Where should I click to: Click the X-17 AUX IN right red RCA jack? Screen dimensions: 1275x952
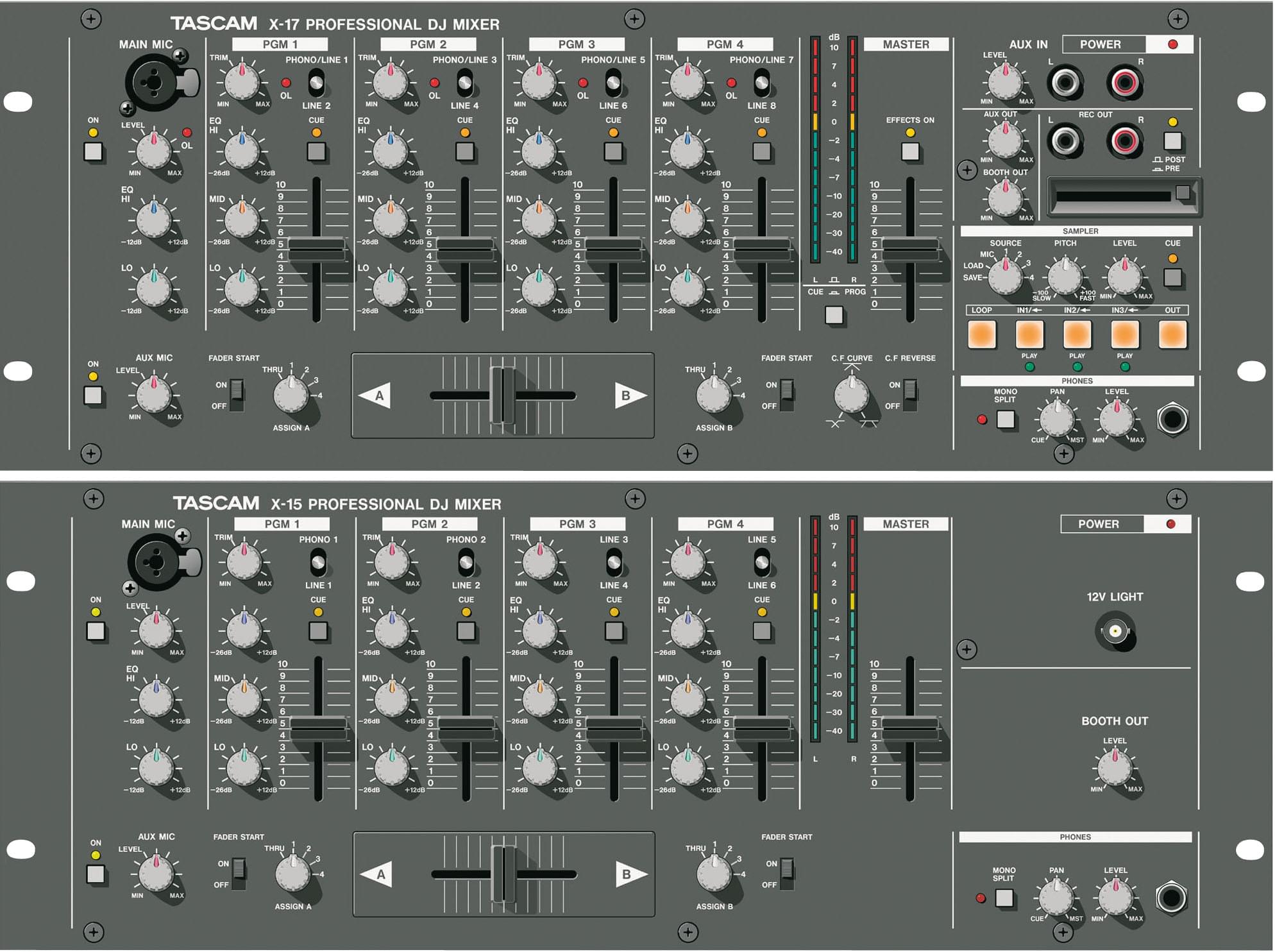1125,82
